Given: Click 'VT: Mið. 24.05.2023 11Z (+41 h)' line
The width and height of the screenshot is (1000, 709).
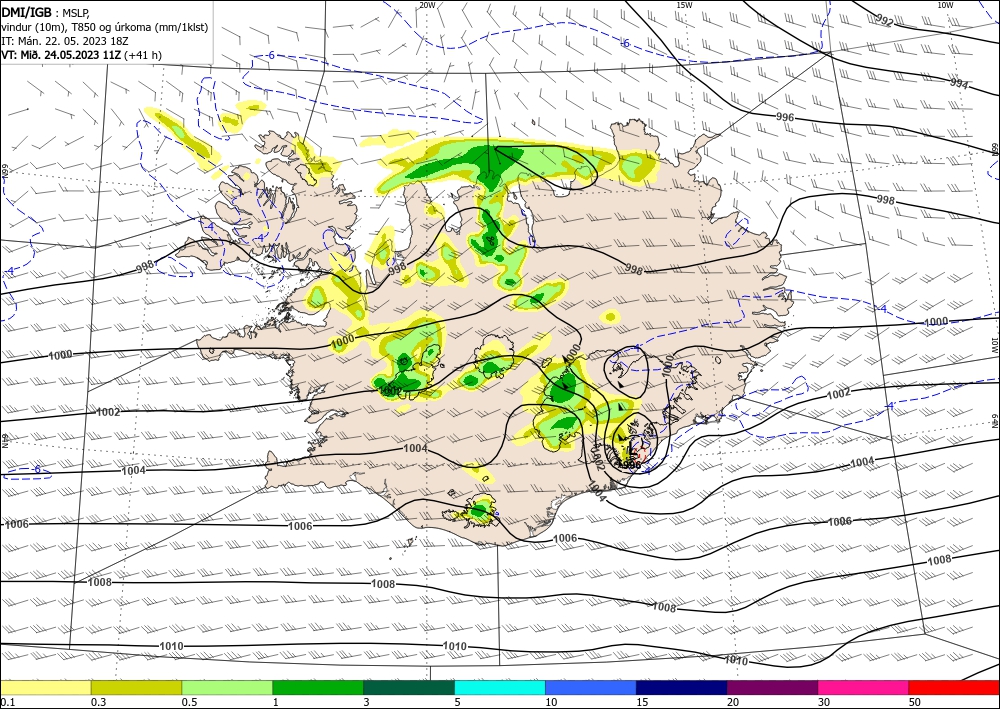Looking at the screenshot, I should pos(81,55).
